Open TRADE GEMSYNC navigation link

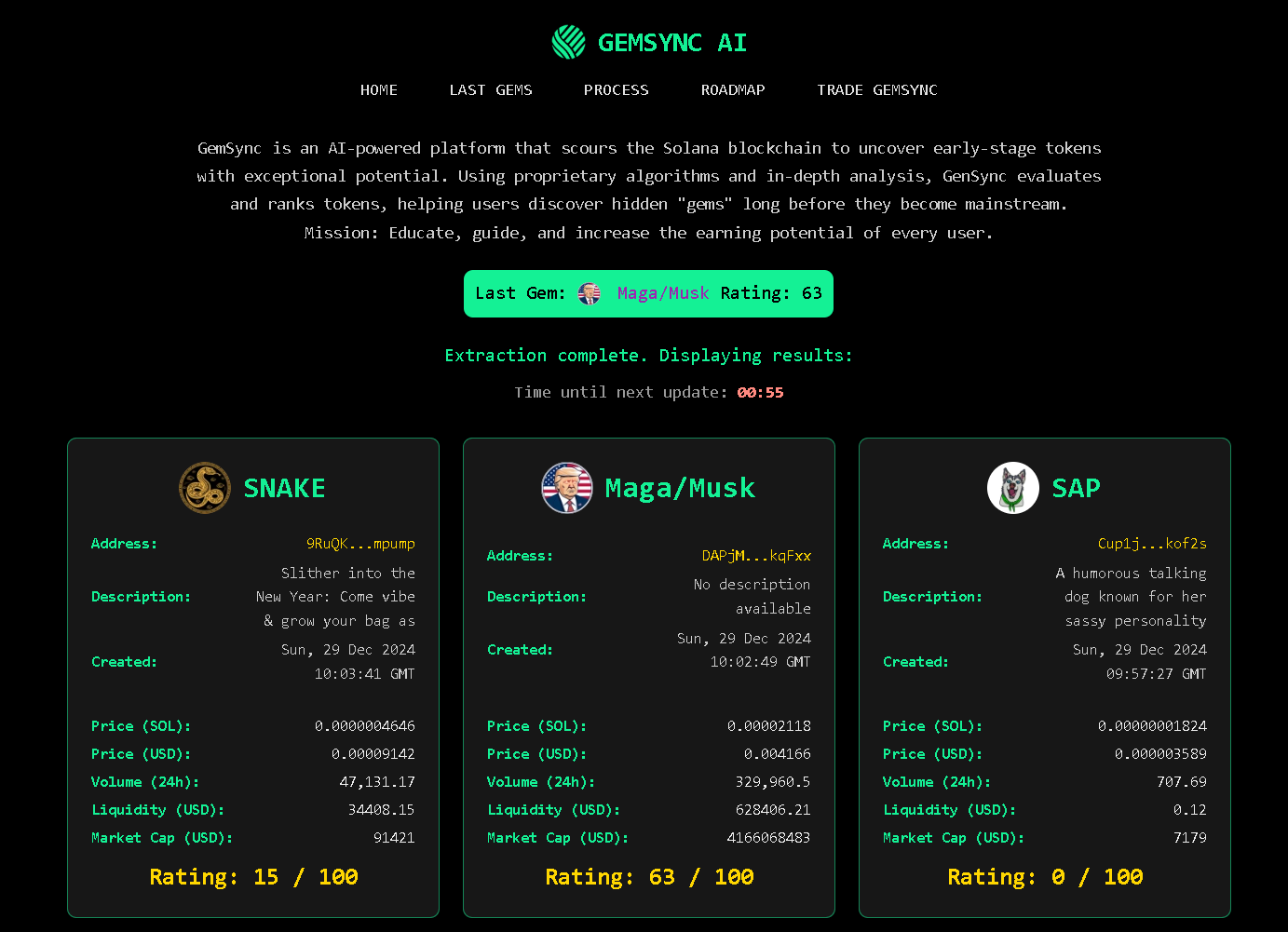pyautogui.click(x=877, y=90)
